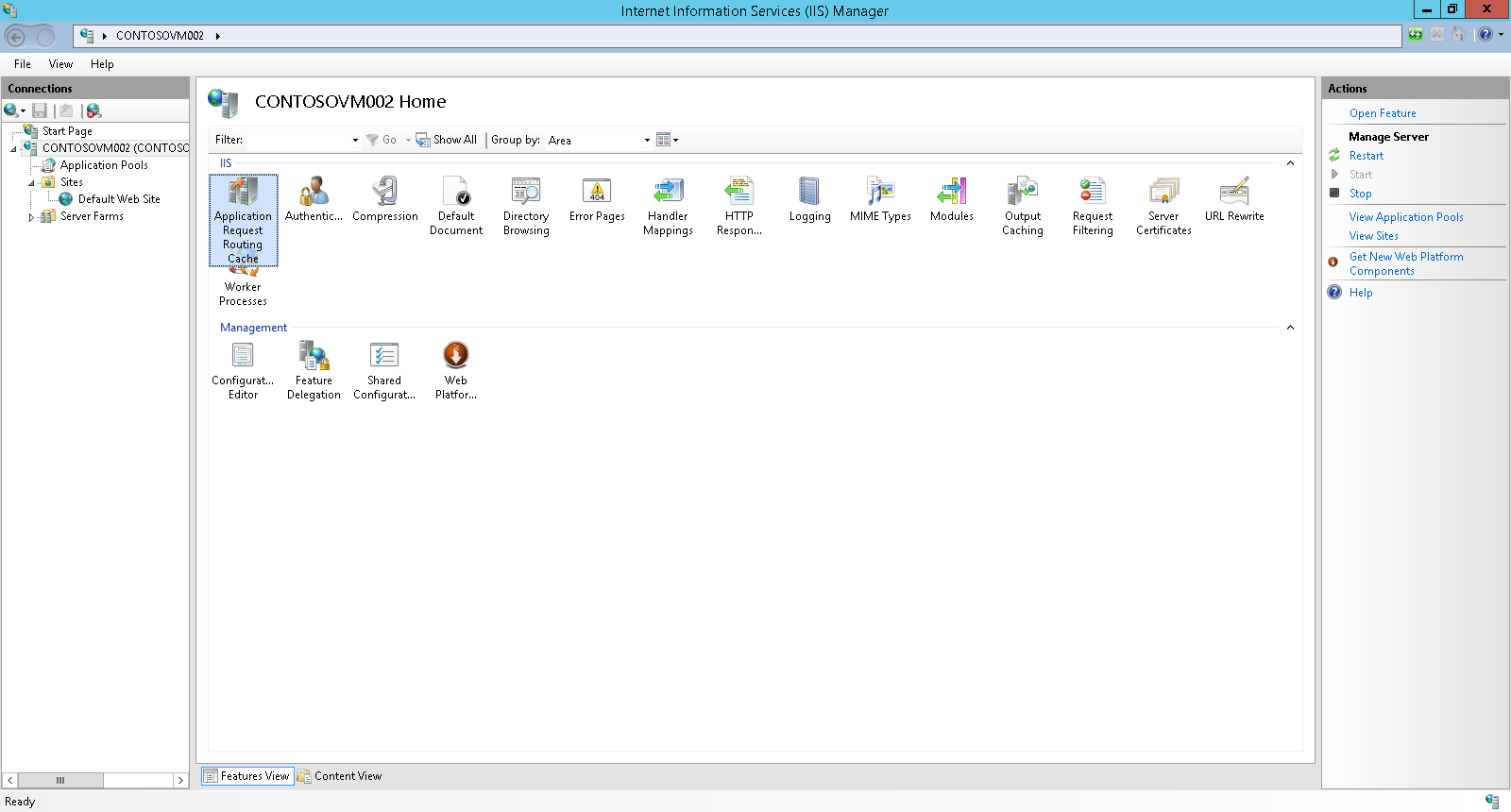Click Stop server action
Screen dimensions: 1511x812
(1360, 194)
